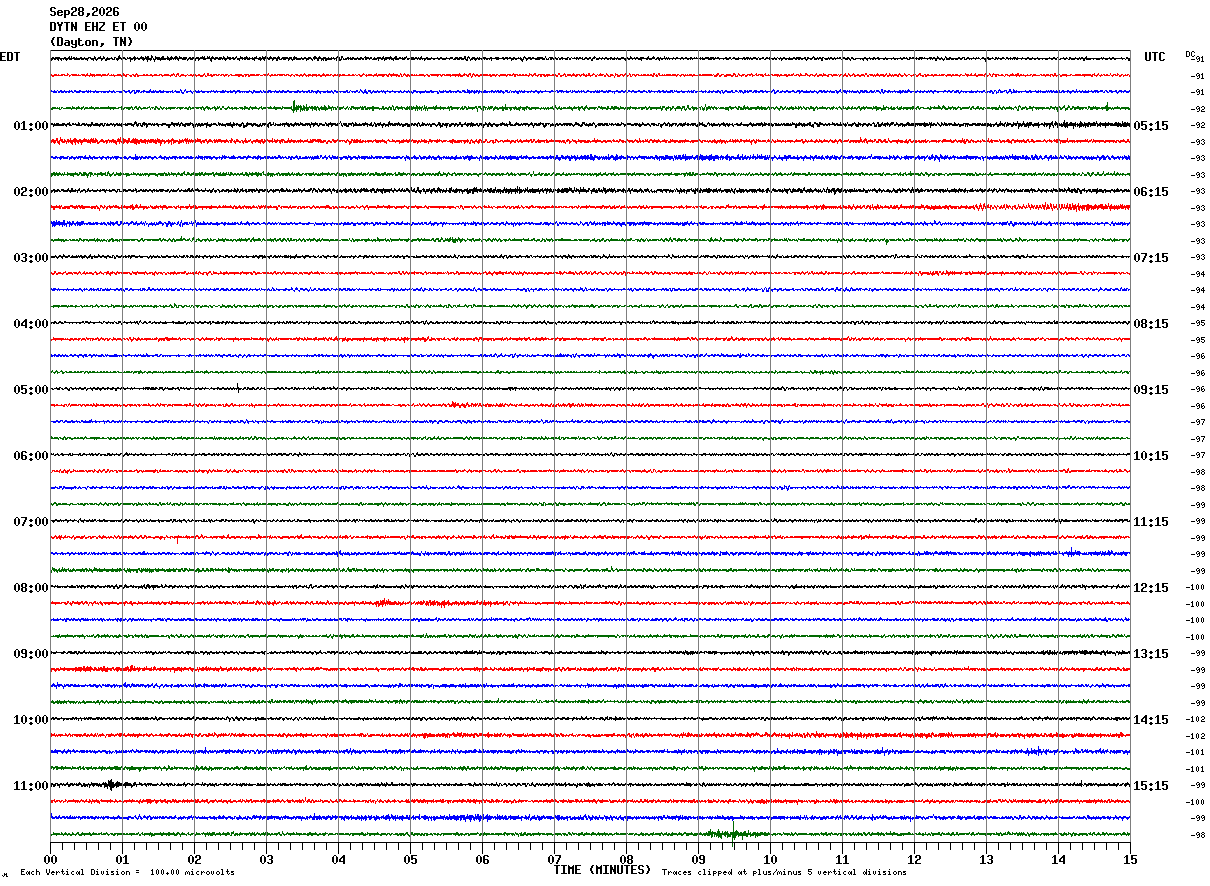
Task: Click the minute 00 axis tick label
Action: (50, 859)
